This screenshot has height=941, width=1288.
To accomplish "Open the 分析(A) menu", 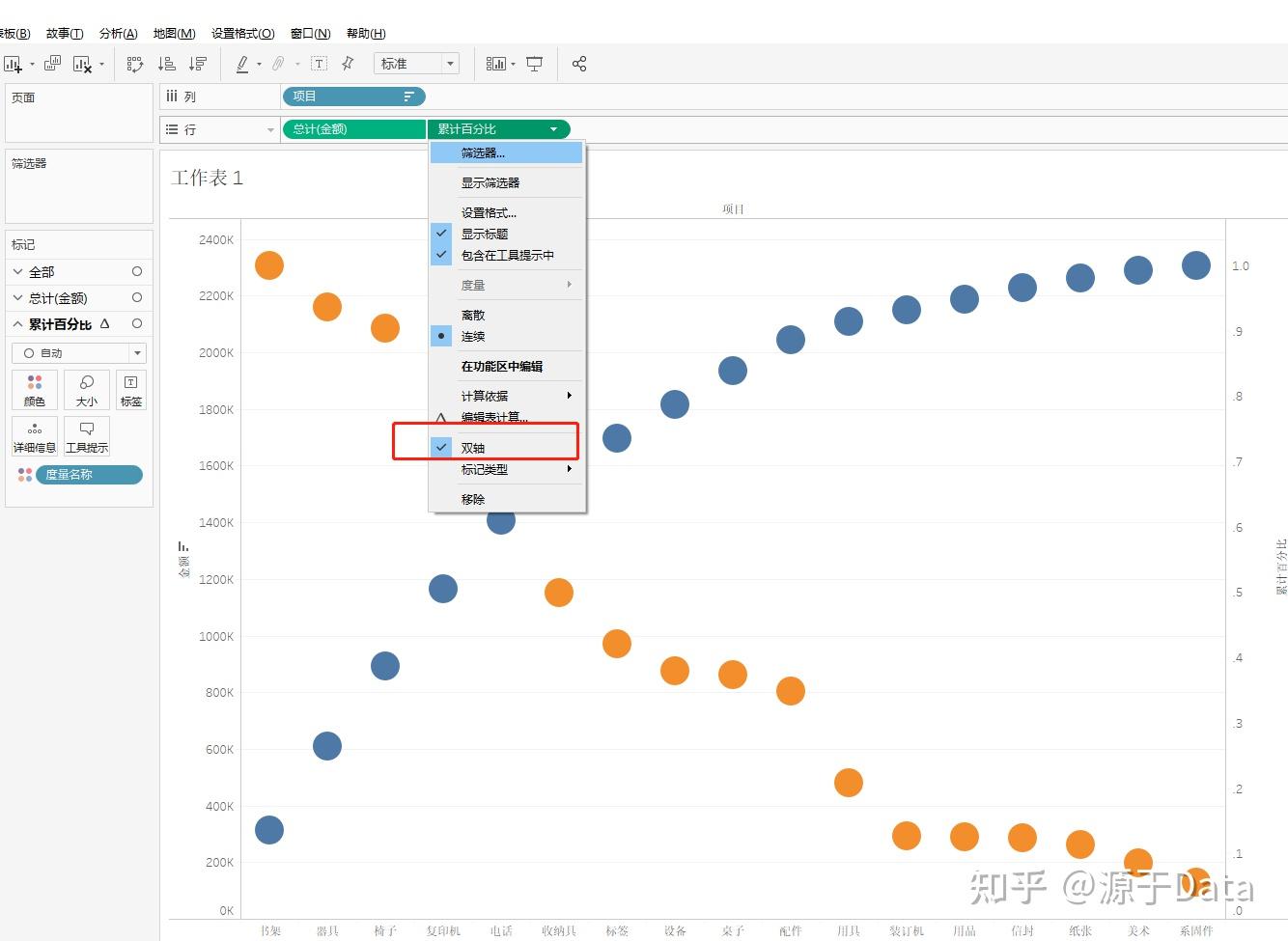I will [118, 34].
